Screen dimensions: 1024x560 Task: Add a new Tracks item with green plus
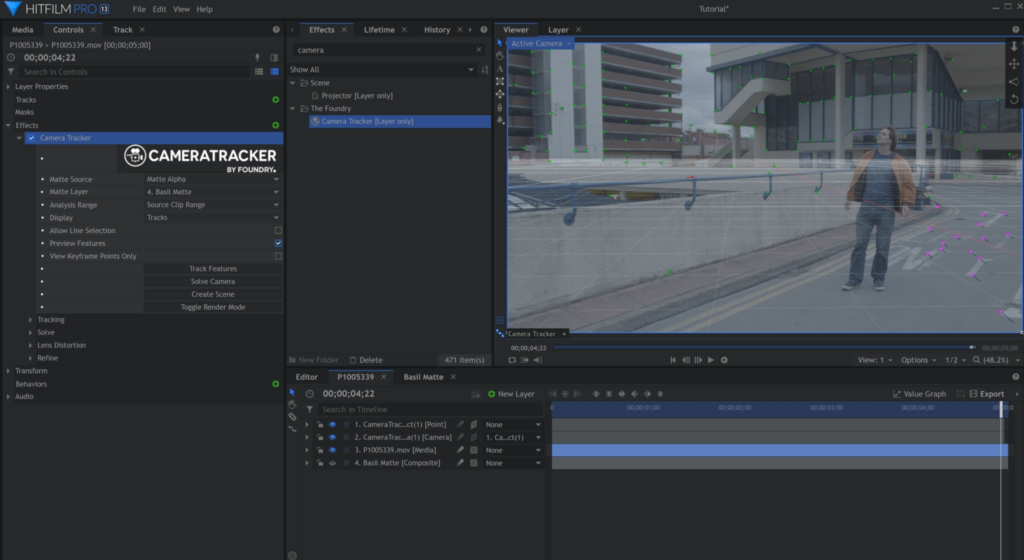[x=276, y=100]
